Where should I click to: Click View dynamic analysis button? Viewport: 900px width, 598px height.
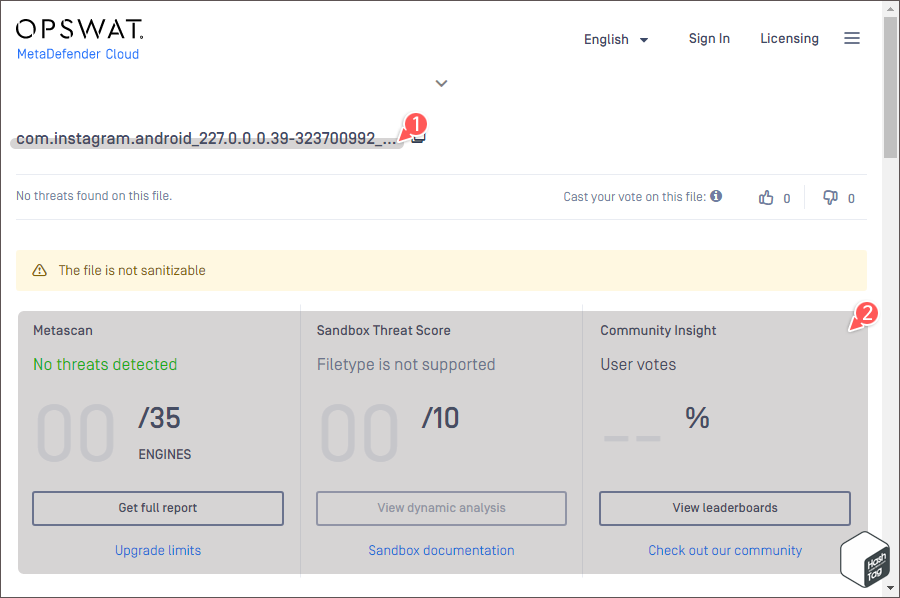pos(441,508)
